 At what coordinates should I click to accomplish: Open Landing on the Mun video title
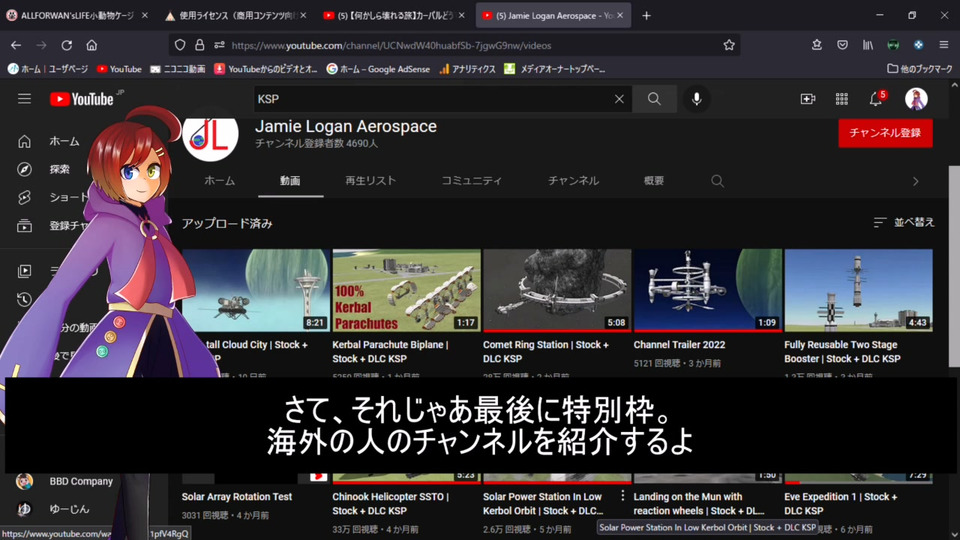[x=699, y=503]
